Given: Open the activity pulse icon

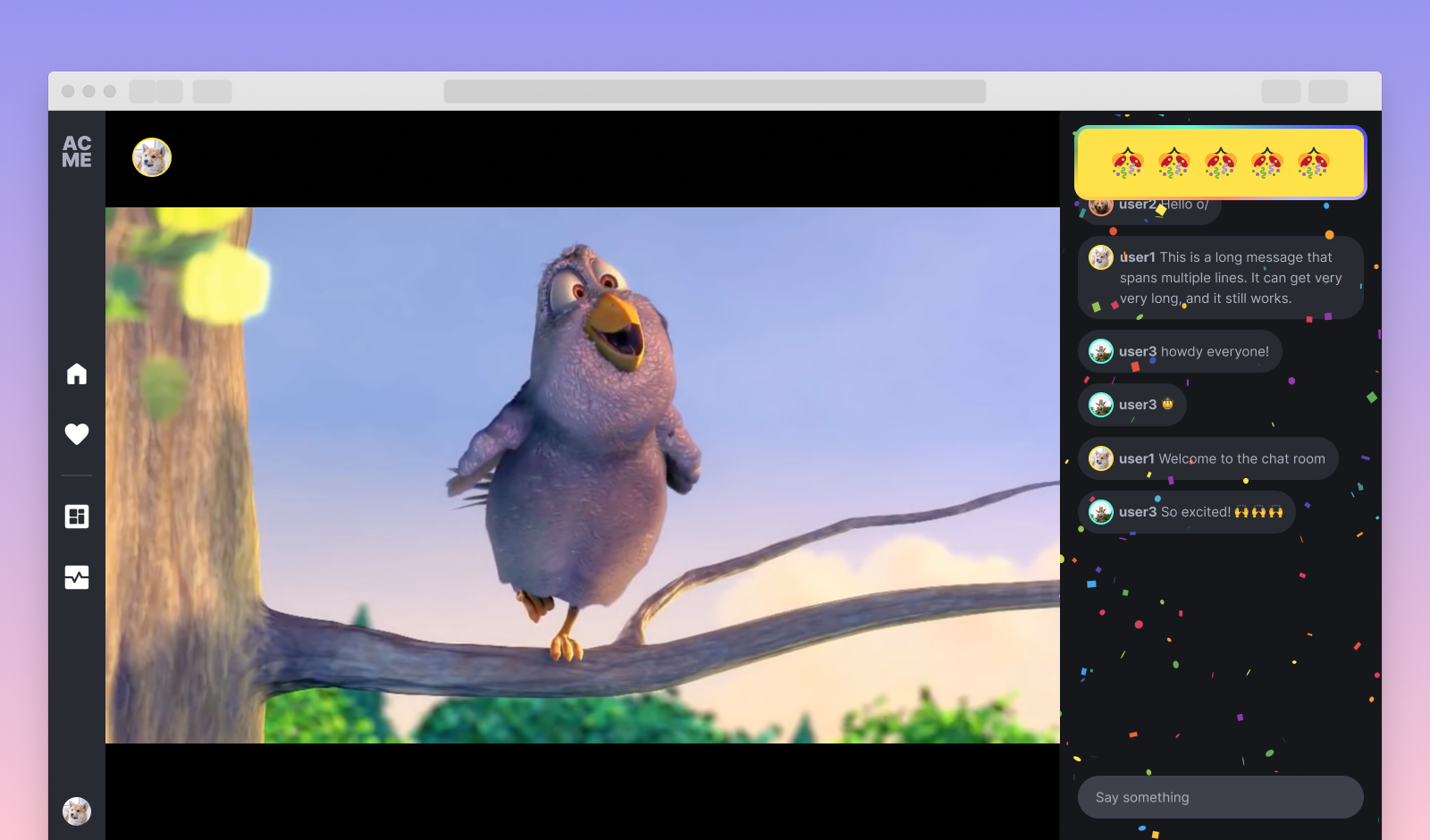Looking at the screenshot, I should click(x=77, y=577).
